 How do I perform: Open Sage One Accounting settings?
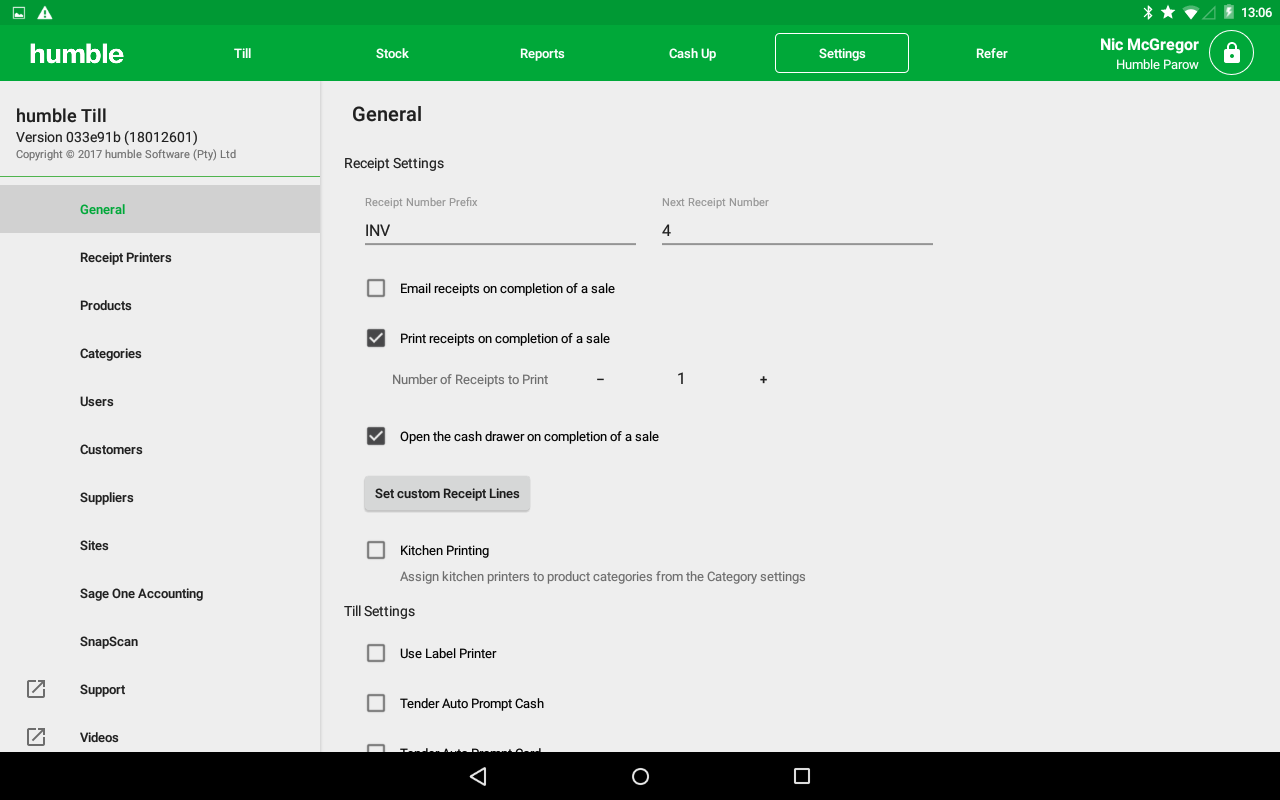(160, 593)
